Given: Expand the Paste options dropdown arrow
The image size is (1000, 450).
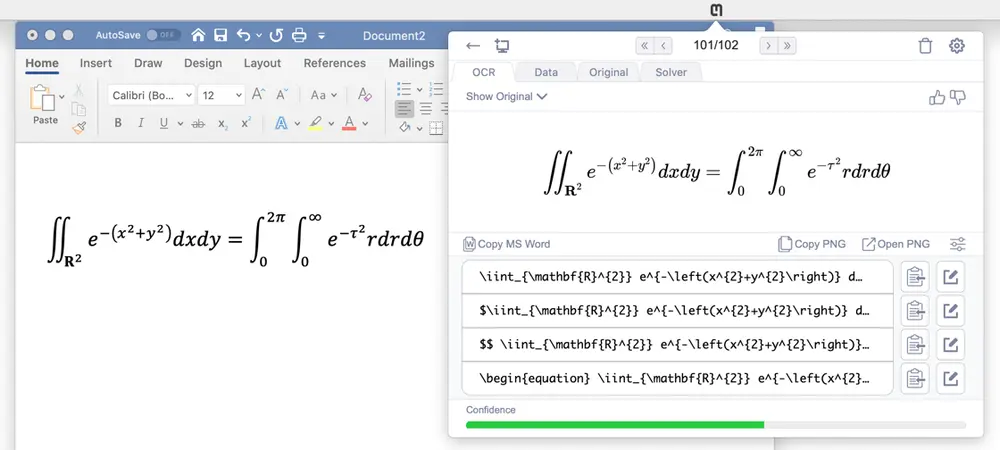Looking at the screenshot, I should tap(62, 97).
